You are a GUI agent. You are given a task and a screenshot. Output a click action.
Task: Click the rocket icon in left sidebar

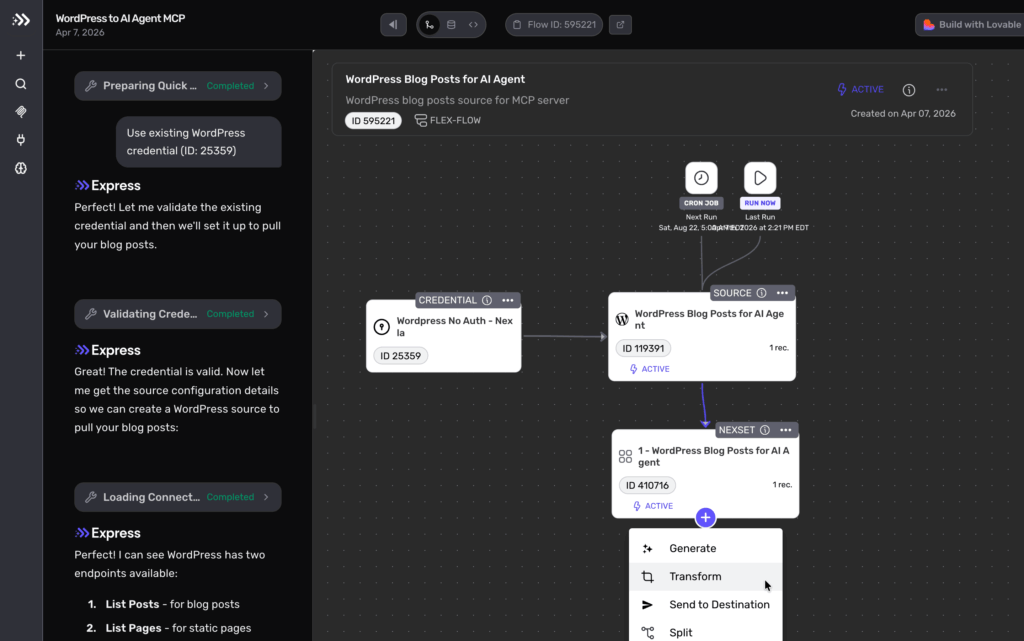tap(21, 112)
